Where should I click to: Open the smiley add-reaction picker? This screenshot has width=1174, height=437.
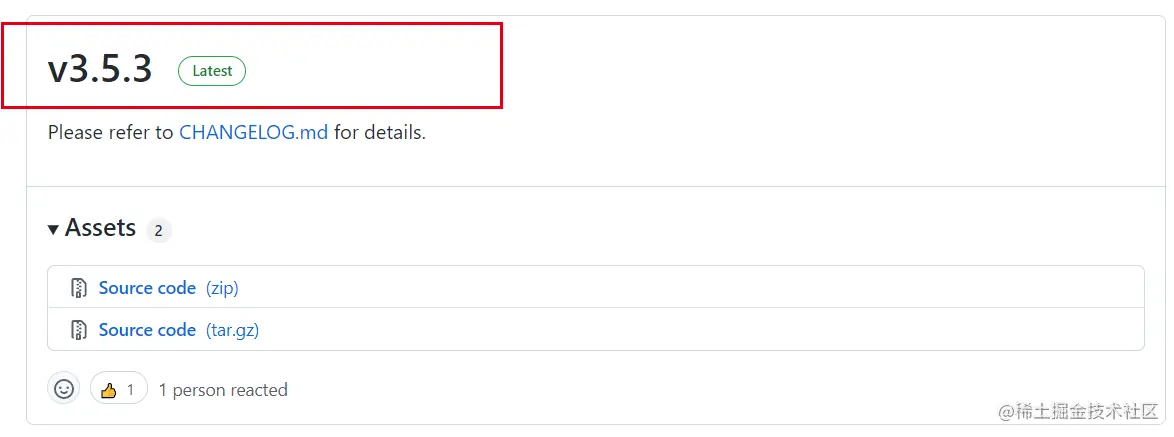point(64,389)
